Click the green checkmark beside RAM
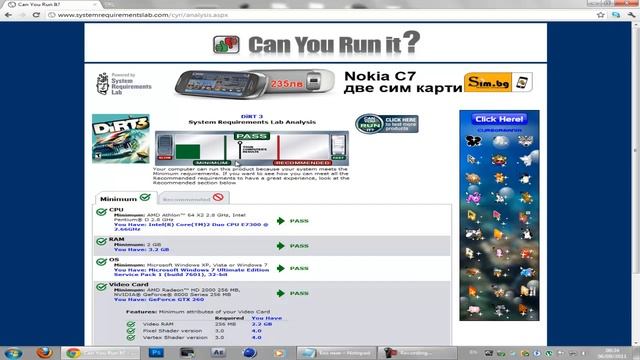 [x=101, y=241]
